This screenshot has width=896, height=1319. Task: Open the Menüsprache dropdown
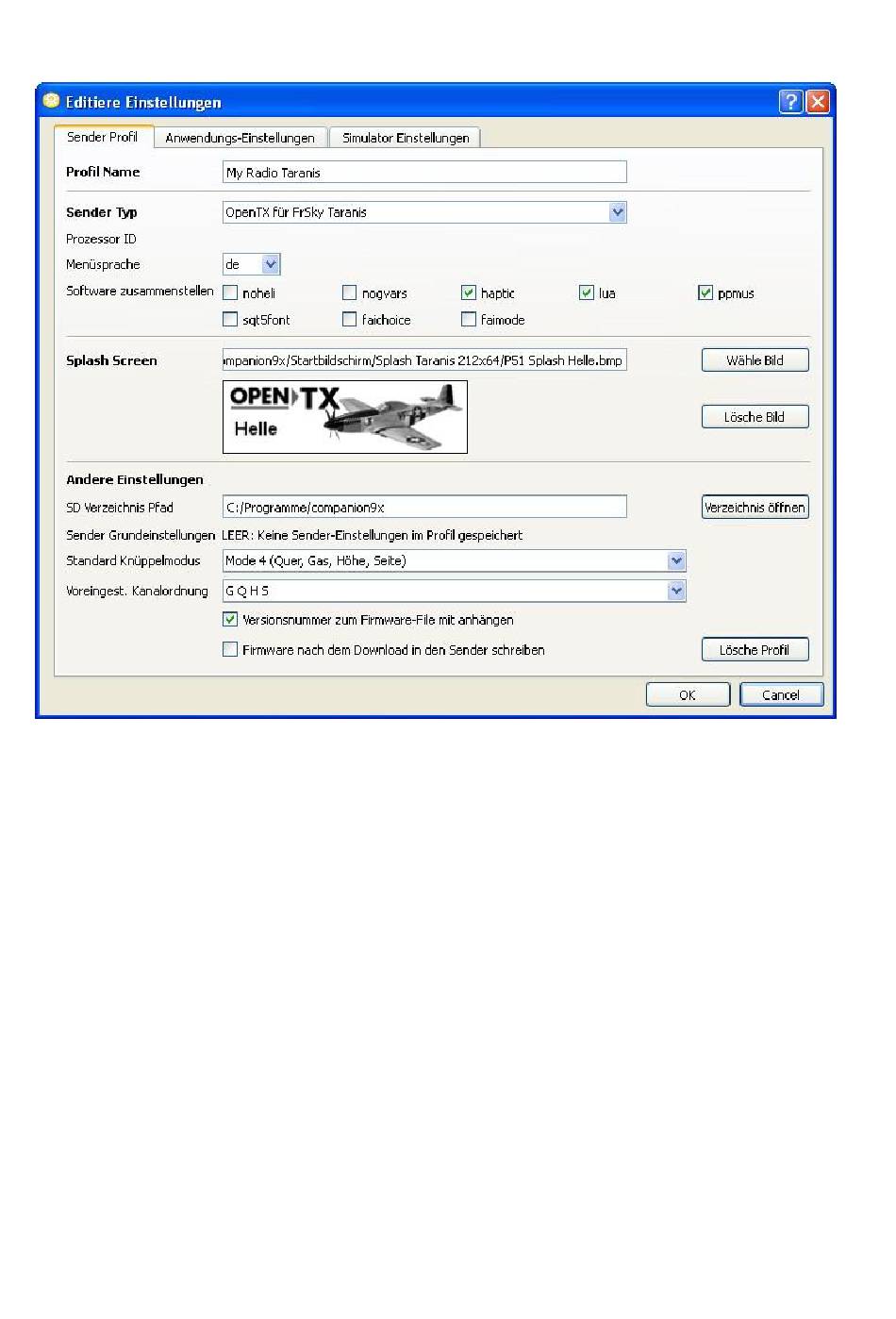point(252,265)
